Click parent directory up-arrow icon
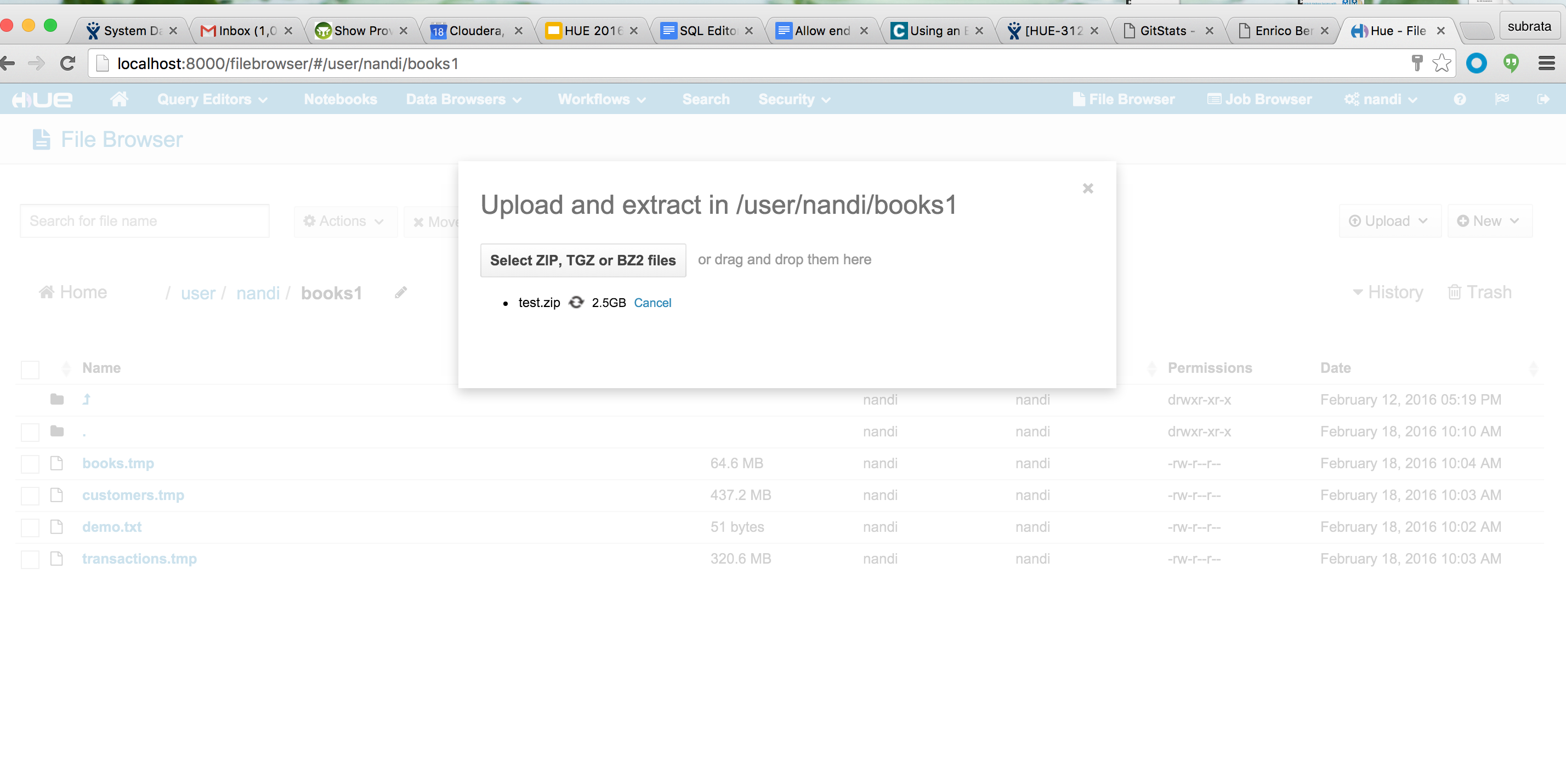 (87, 399)
